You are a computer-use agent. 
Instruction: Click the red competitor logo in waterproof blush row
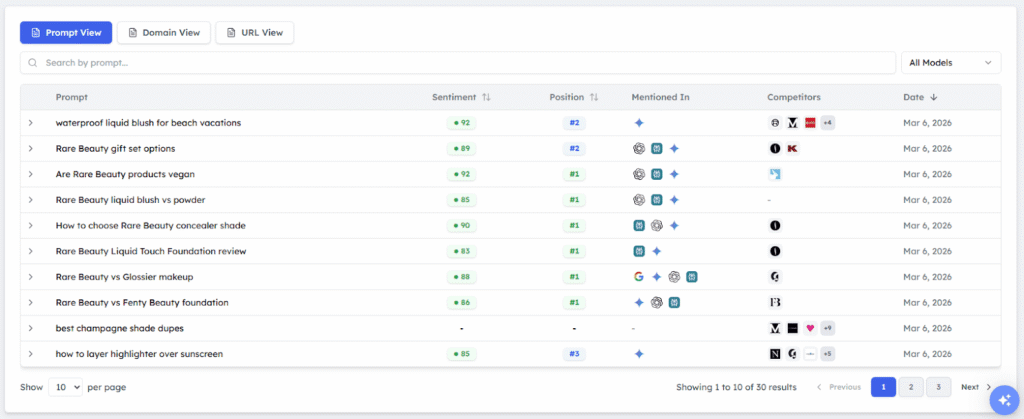point(810,123)
